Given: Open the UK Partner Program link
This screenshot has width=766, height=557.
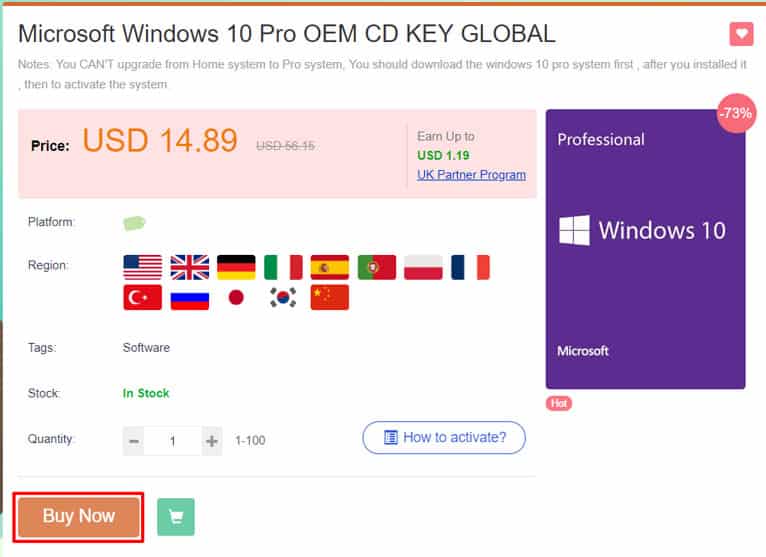Looking at the screenshot, I should [471, 174].
